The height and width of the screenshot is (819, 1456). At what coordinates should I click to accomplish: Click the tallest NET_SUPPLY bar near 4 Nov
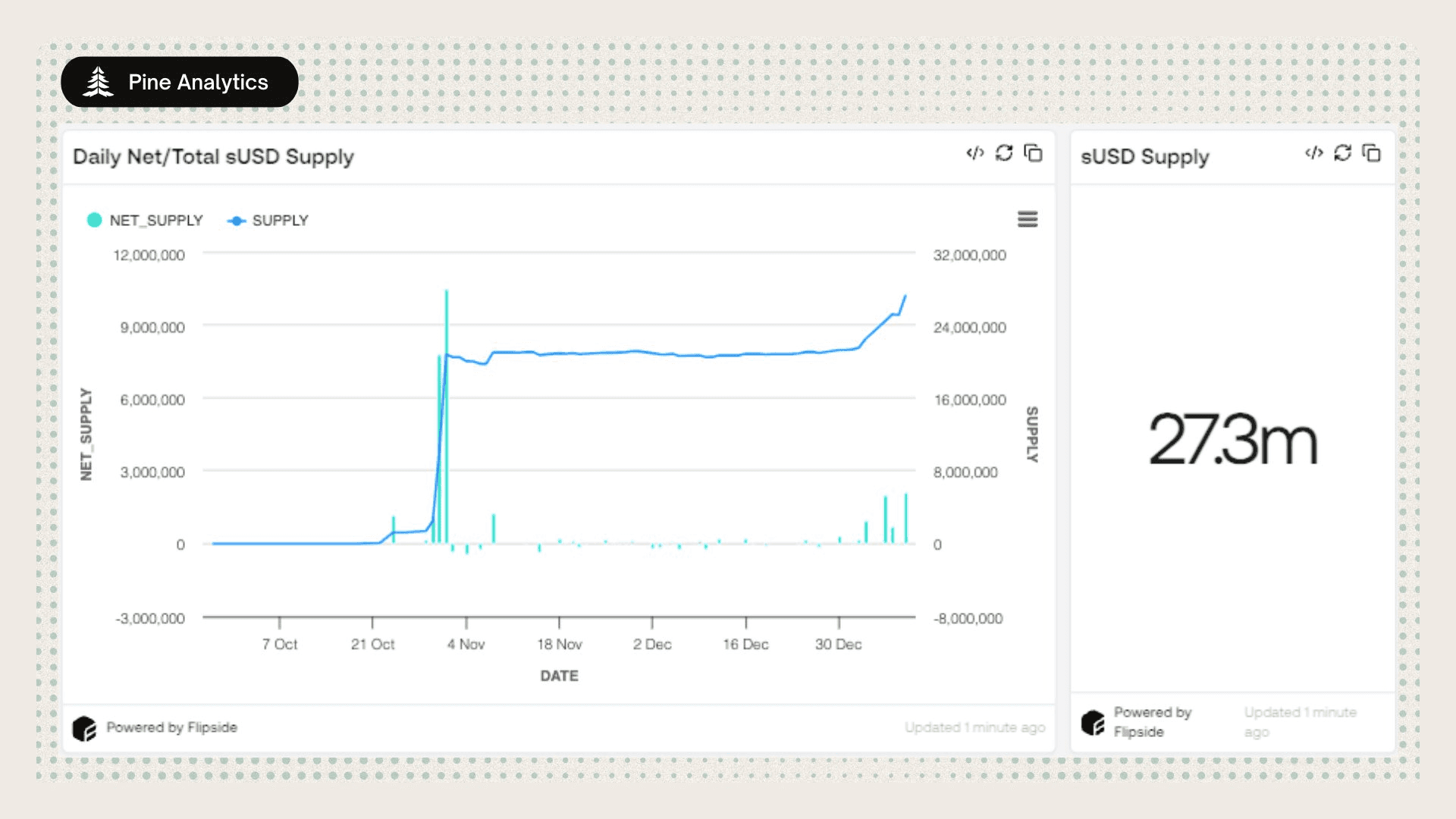point(446,416)
